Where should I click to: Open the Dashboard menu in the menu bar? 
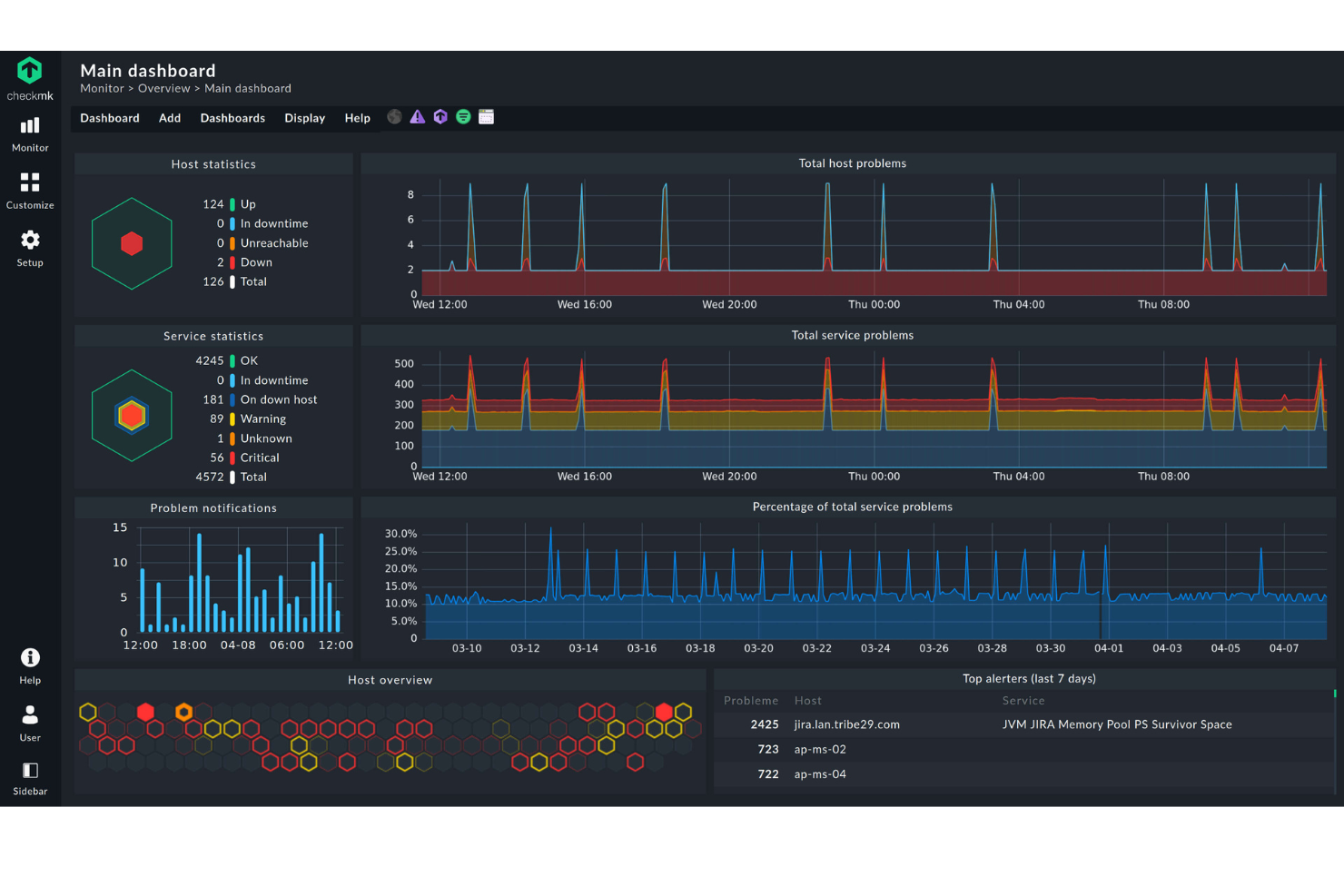tap(110, 118)
